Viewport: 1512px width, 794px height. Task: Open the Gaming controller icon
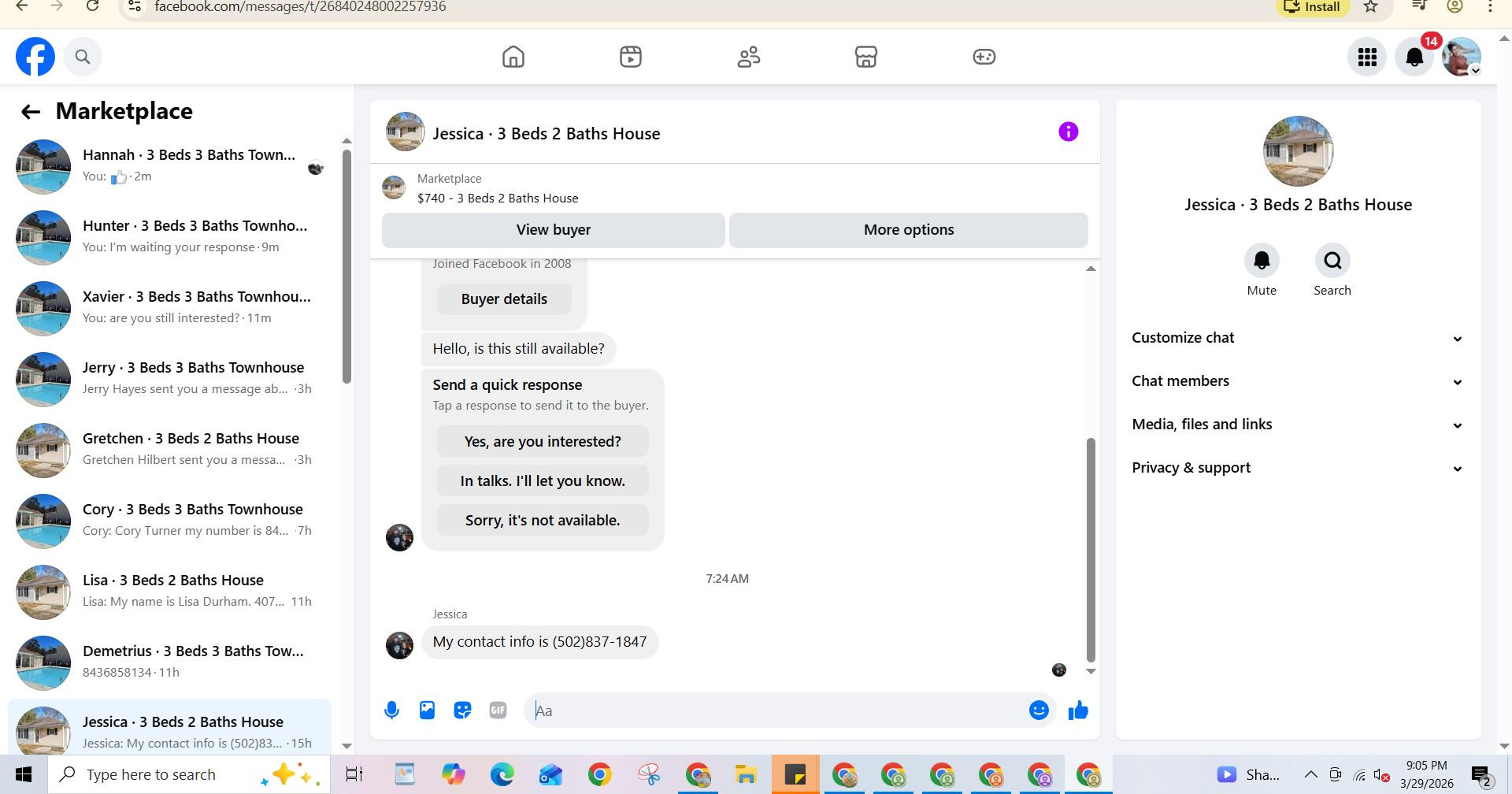pyautogui.click(x=984, y=57)
